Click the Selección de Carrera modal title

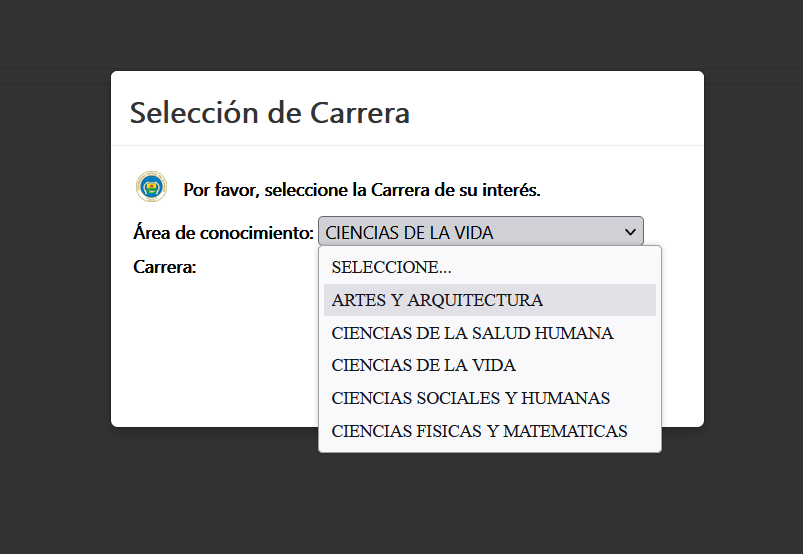coord(270,113)
